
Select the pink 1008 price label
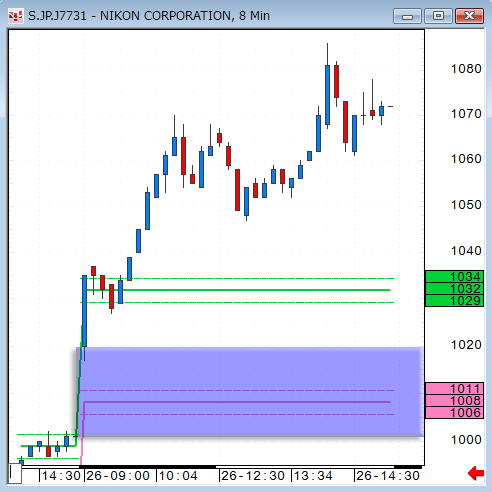coord(454,401)
